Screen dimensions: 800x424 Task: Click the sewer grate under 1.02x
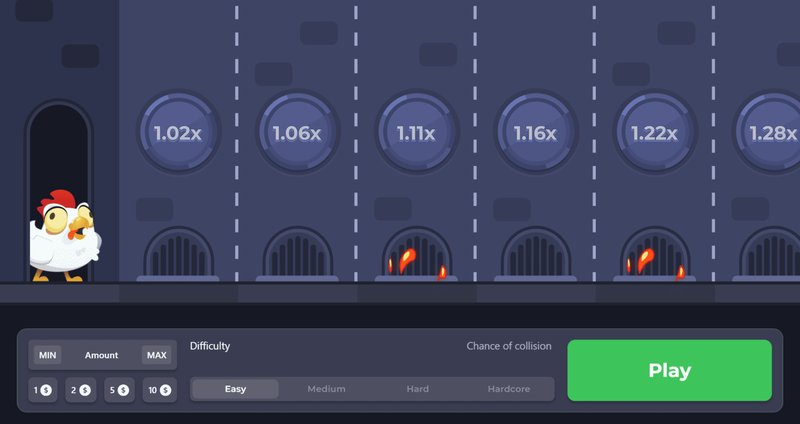[178, 255]
